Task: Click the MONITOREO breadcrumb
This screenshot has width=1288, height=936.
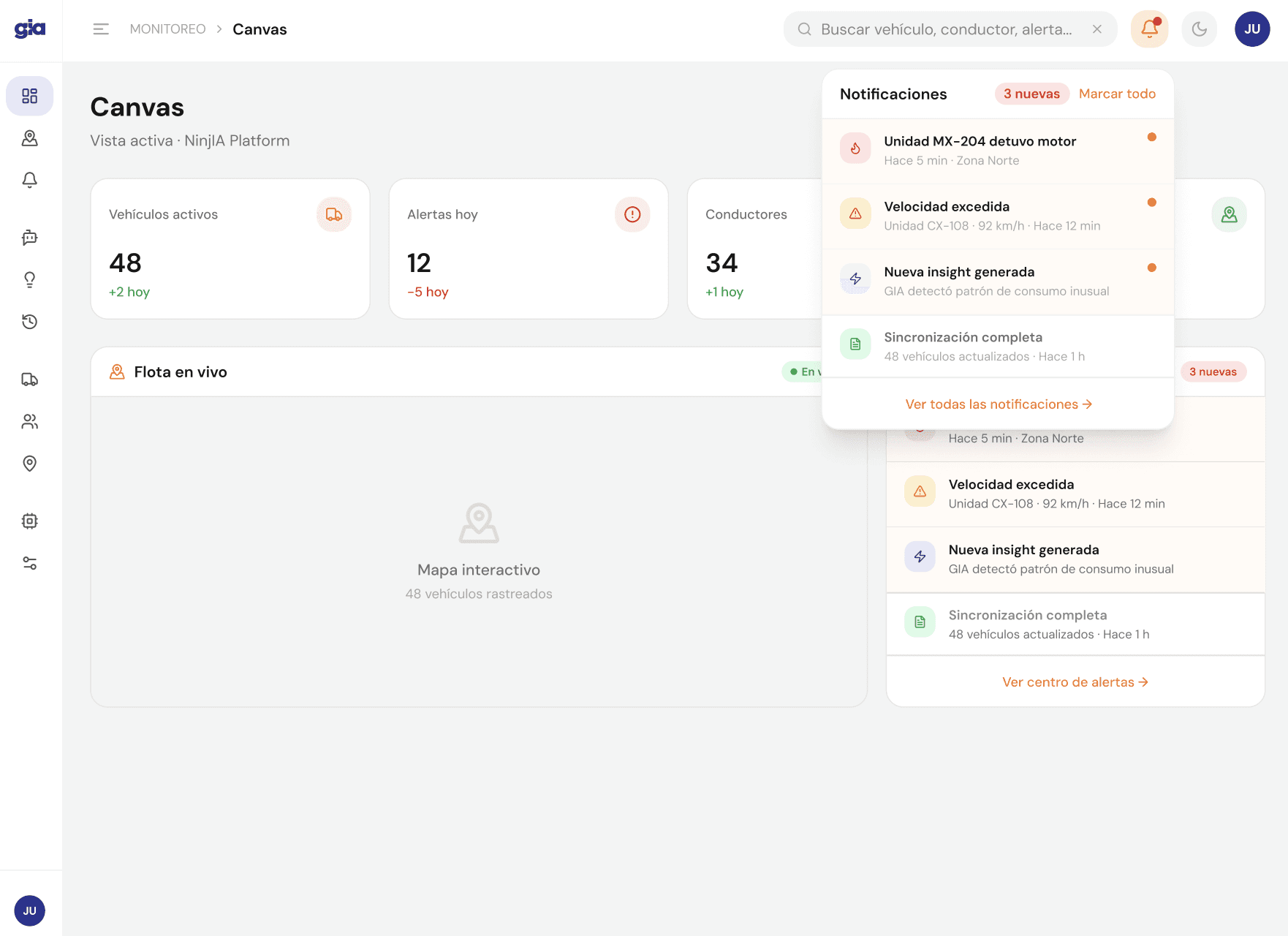Action: pos(167,29)
